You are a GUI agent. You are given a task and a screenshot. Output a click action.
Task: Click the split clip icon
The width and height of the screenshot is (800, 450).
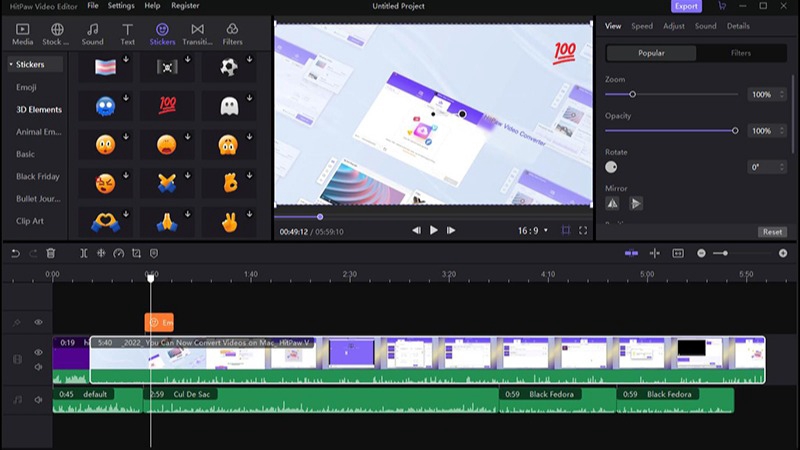(x=84, y=253)
